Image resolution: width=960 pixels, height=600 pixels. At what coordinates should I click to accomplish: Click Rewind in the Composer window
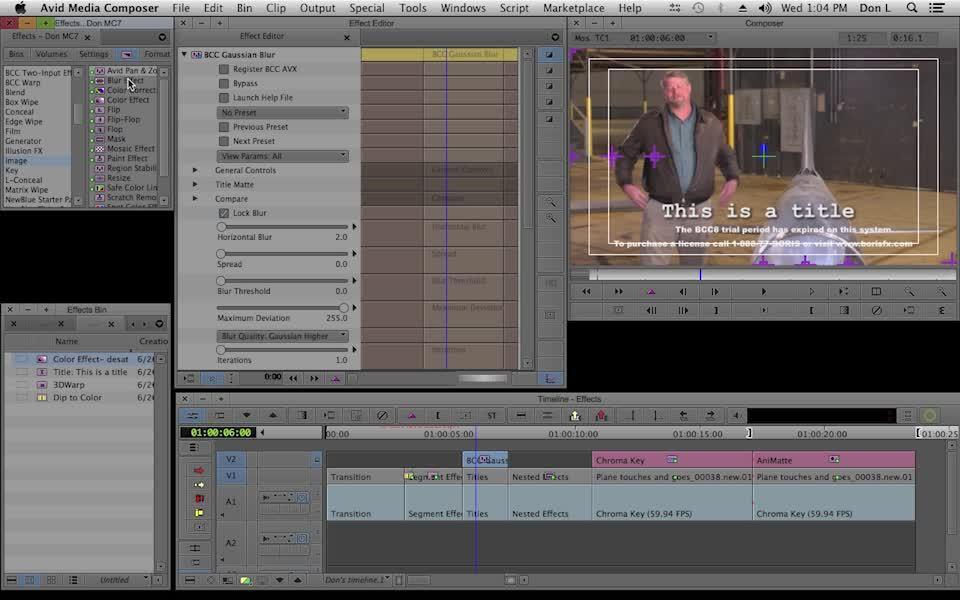tap(587, 292)
